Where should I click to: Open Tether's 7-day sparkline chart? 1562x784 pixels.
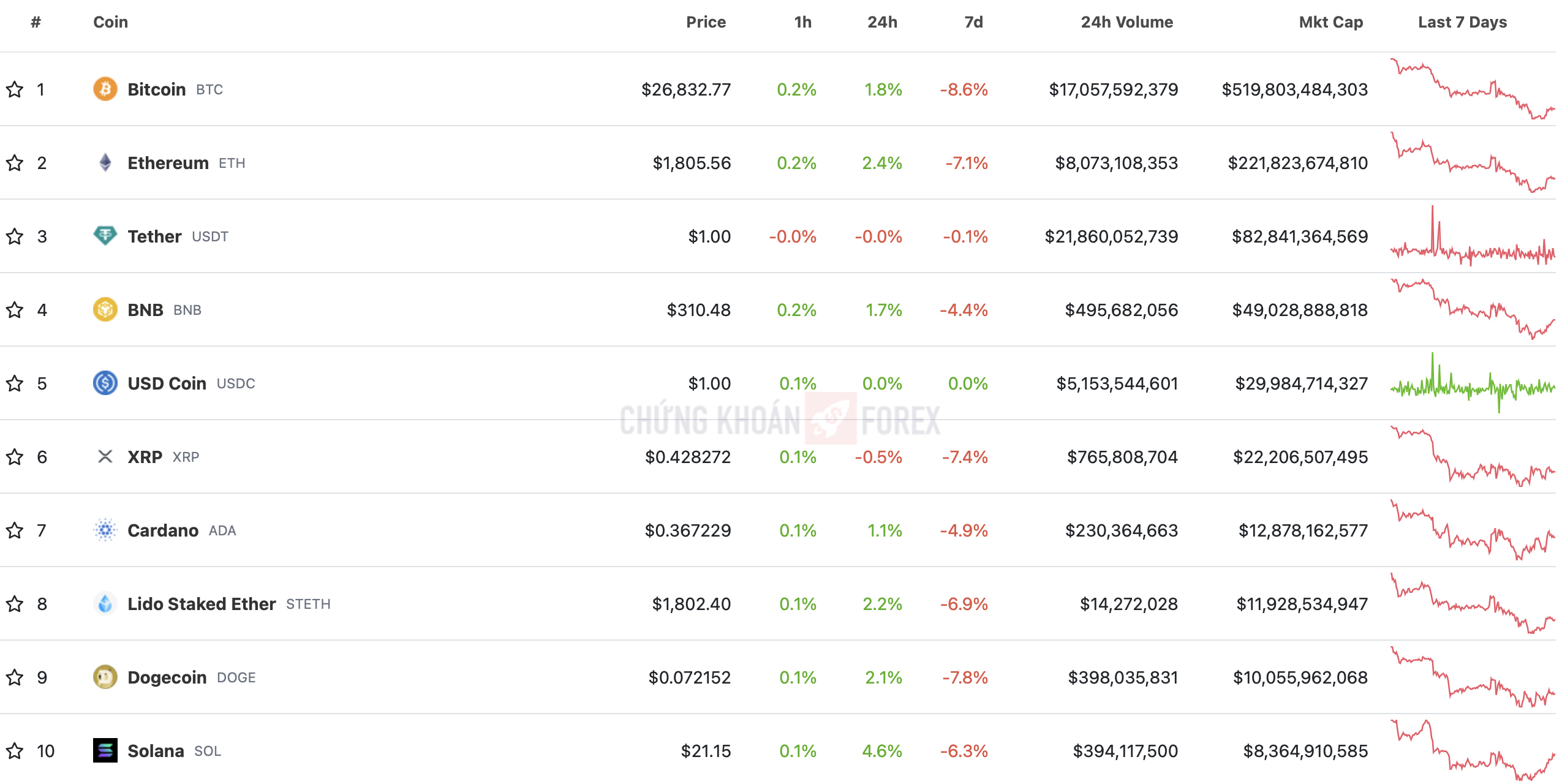pyautogui.click(x=1473, y=236)
